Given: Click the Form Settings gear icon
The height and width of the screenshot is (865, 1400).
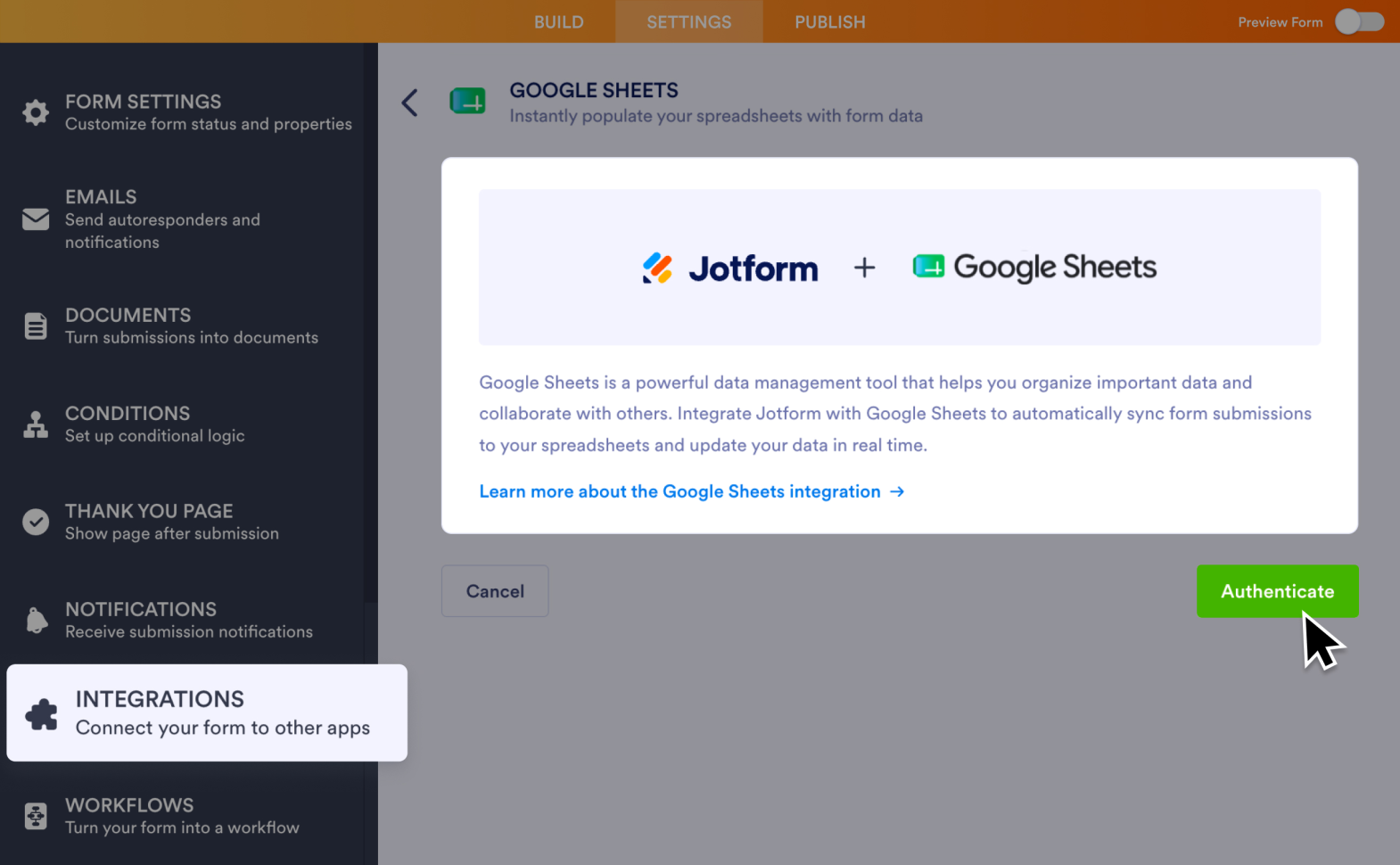Looking at the screenshot, I should (36, 112).
